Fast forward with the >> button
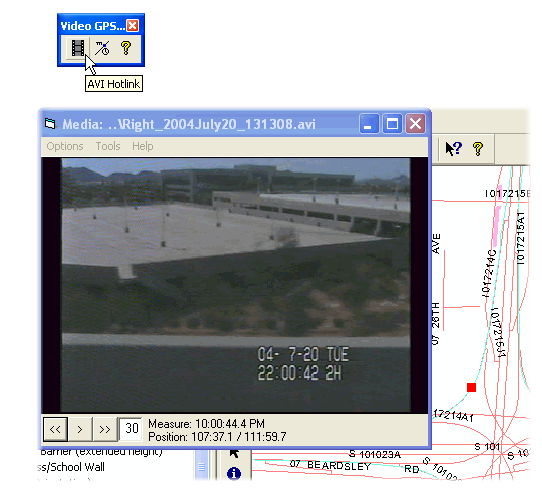 point(105,429)
